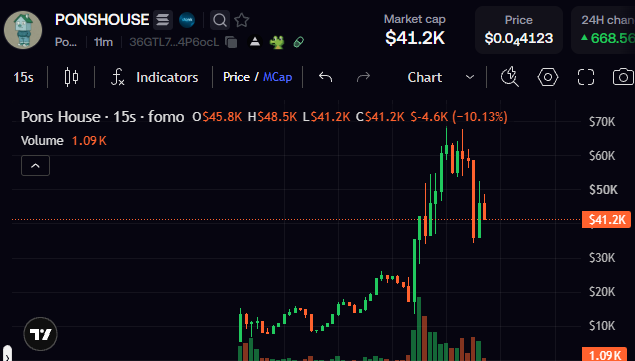This screenshot has height=361, width=635.
Task: Click the green frog icon
Action: point(277,42)
